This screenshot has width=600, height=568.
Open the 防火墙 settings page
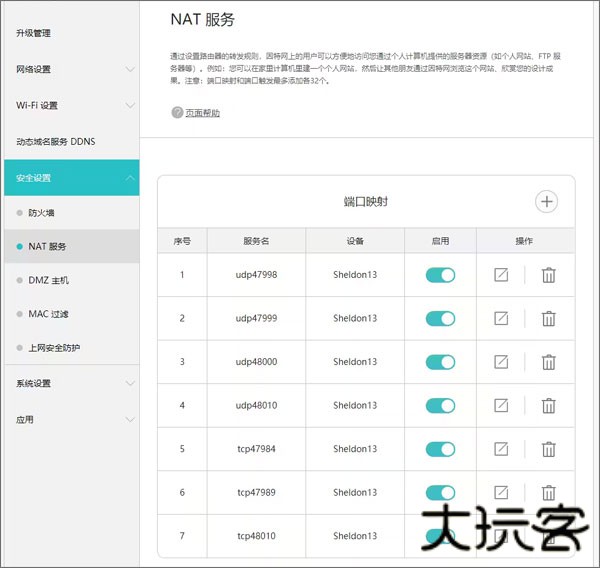click(43, 213)
